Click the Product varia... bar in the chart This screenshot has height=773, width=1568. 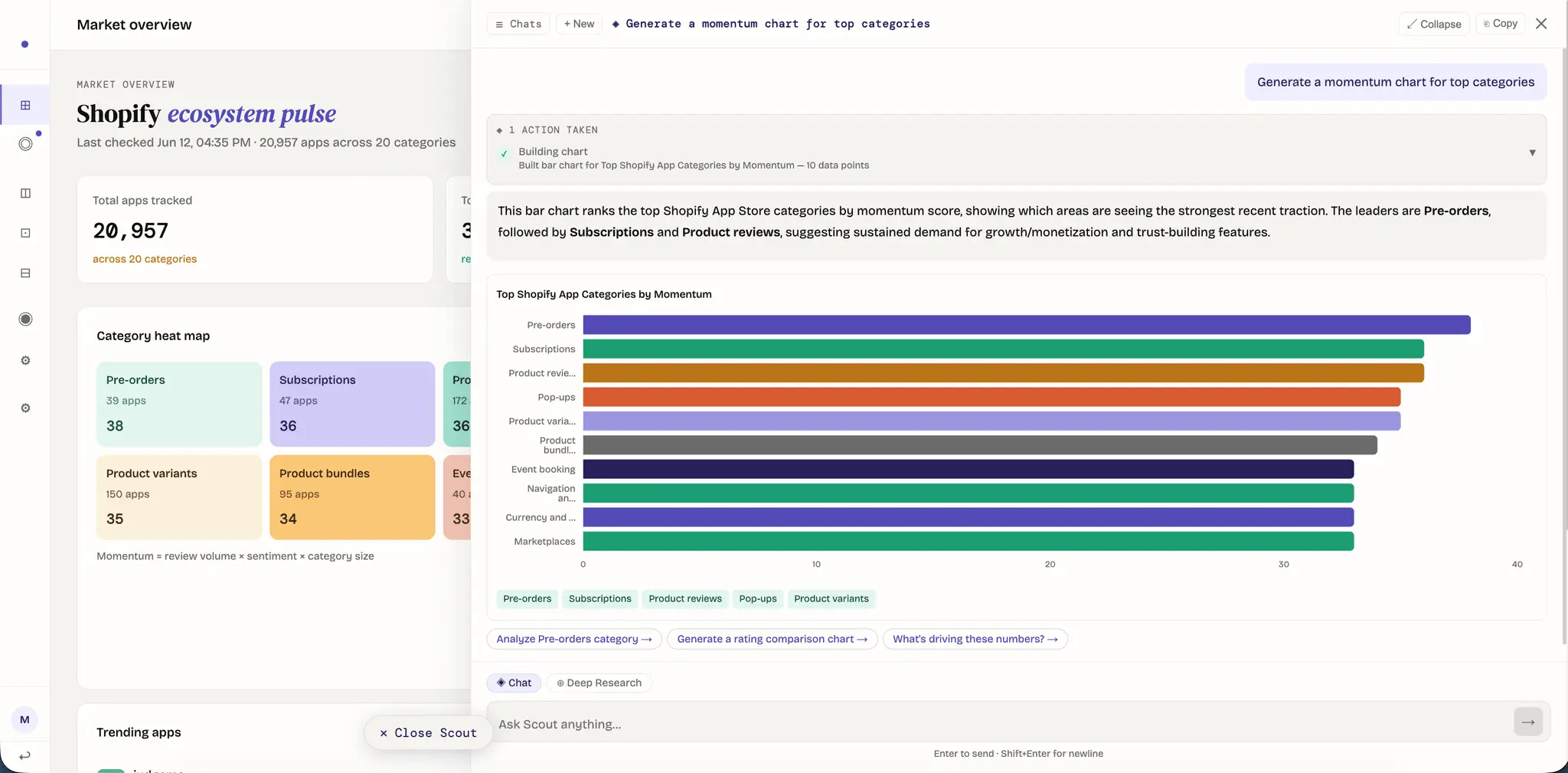pyautogui.click(x=991, y=421)
